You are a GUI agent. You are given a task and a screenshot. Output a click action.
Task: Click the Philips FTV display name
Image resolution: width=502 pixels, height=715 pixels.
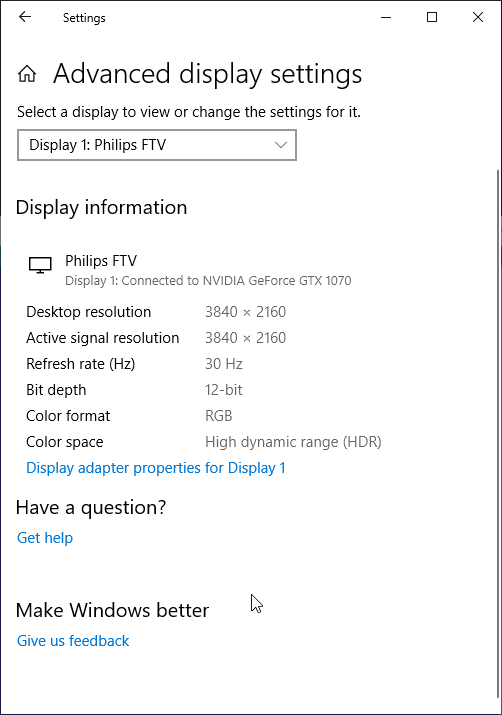(x=101, y=261)
